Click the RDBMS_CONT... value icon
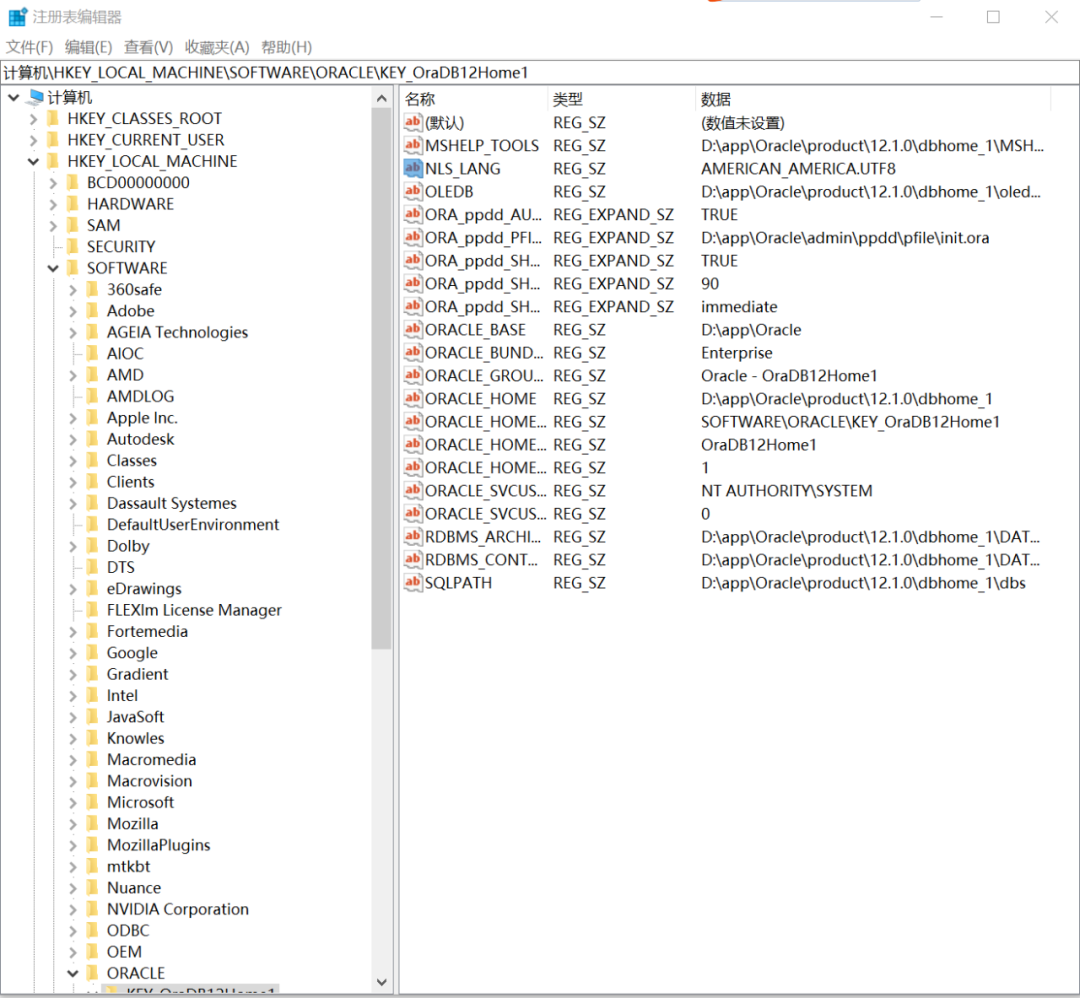Image resolution: width=1080 pixels, height=998 pixels. (413, 559)
